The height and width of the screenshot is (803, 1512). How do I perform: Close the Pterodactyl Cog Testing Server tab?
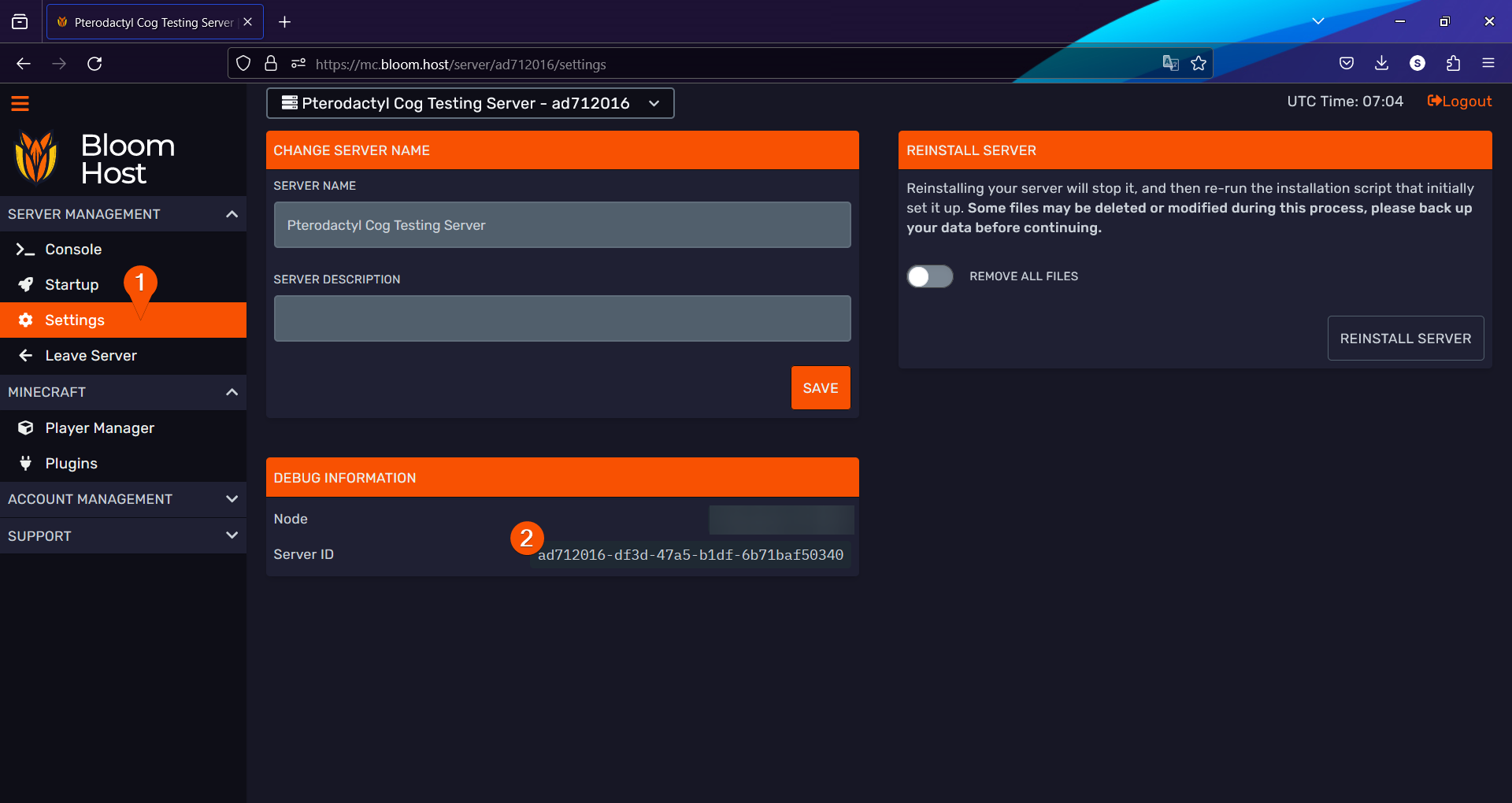pos(248,22)
